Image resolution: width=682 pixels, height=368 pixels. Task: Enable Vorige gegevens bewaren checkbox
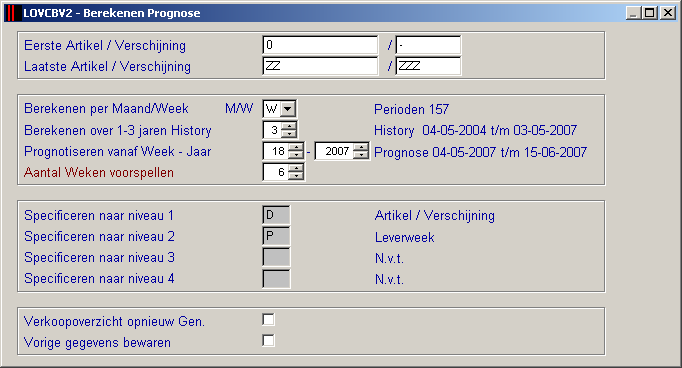coord(268,340)
